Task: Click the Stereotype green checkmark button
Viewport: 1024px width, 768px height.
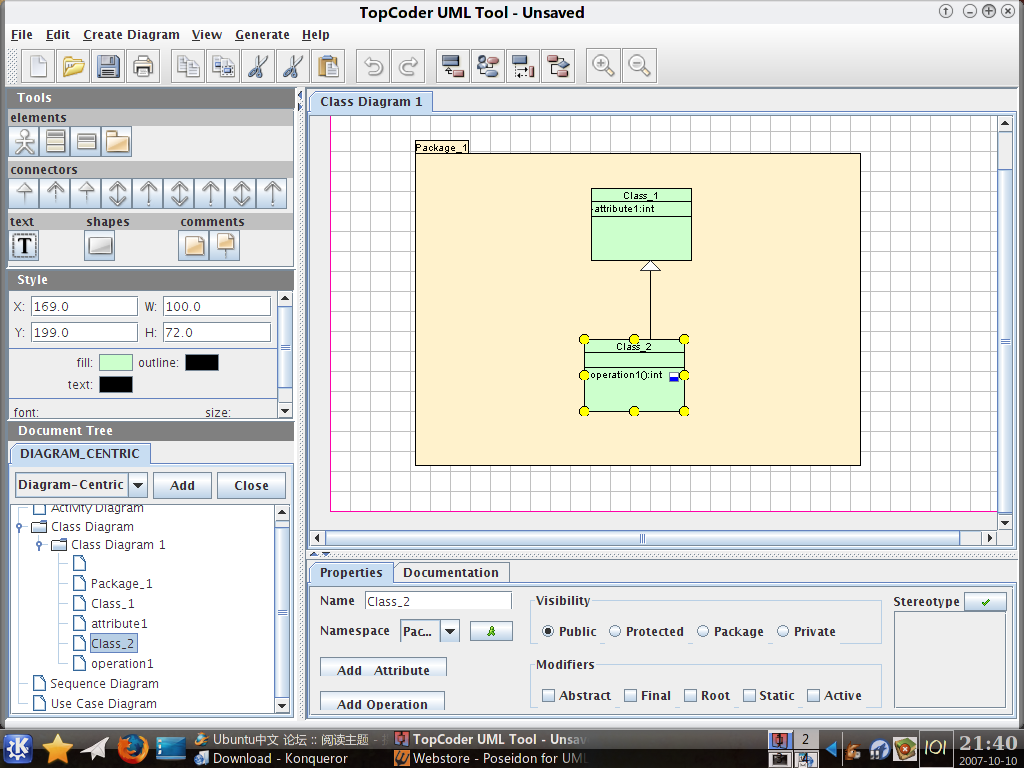Action: [985, 601]
